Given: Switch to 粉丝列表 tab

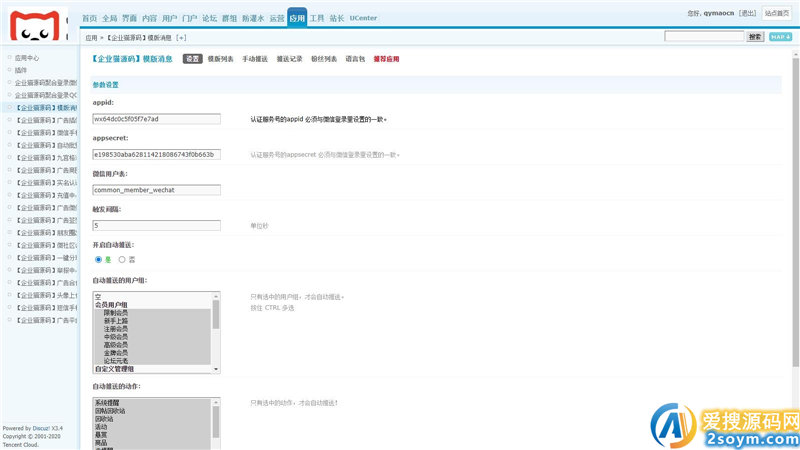Looking at the screenshot, I should click(x=324, y=59).
